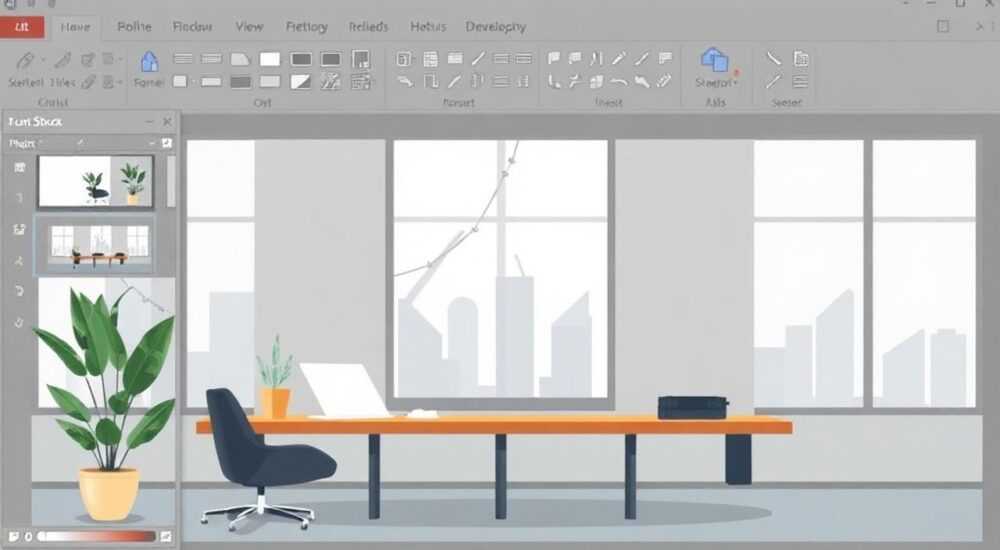Click the lines icon below the document icon
This screenshot has width=1000, height=550.
click(800, 81)
